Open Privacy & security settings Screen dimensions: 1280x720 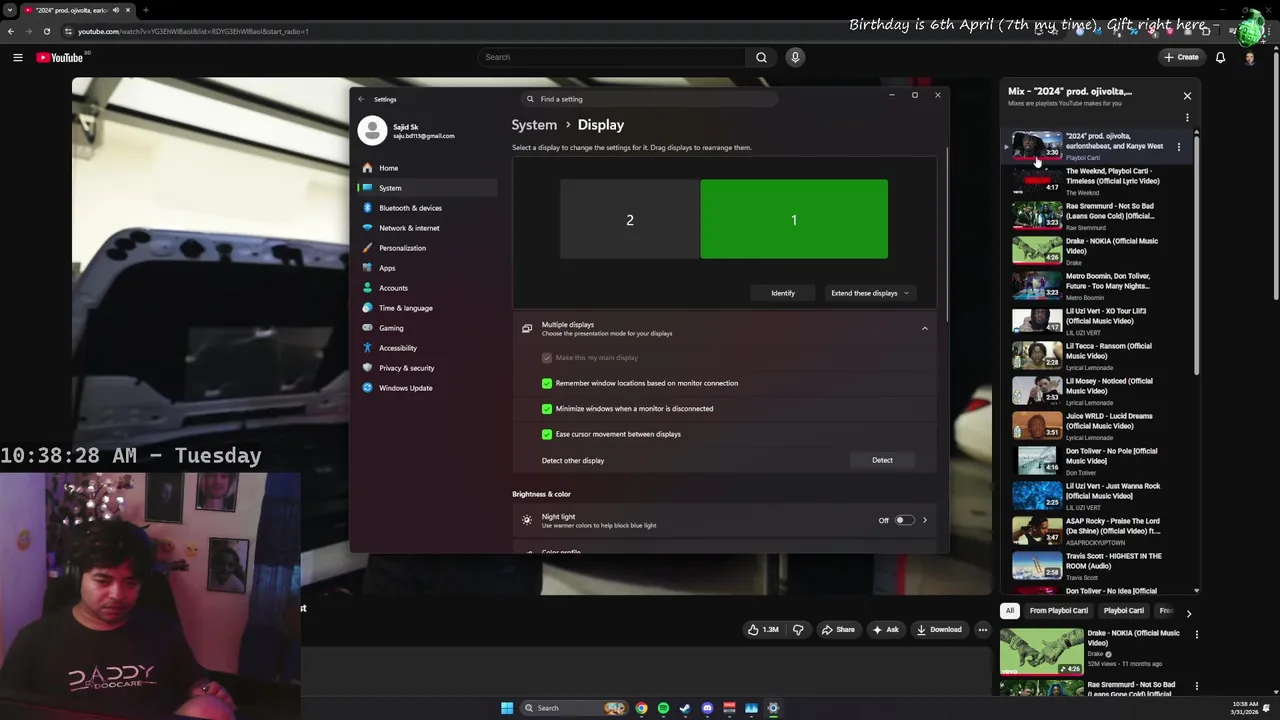406,368
